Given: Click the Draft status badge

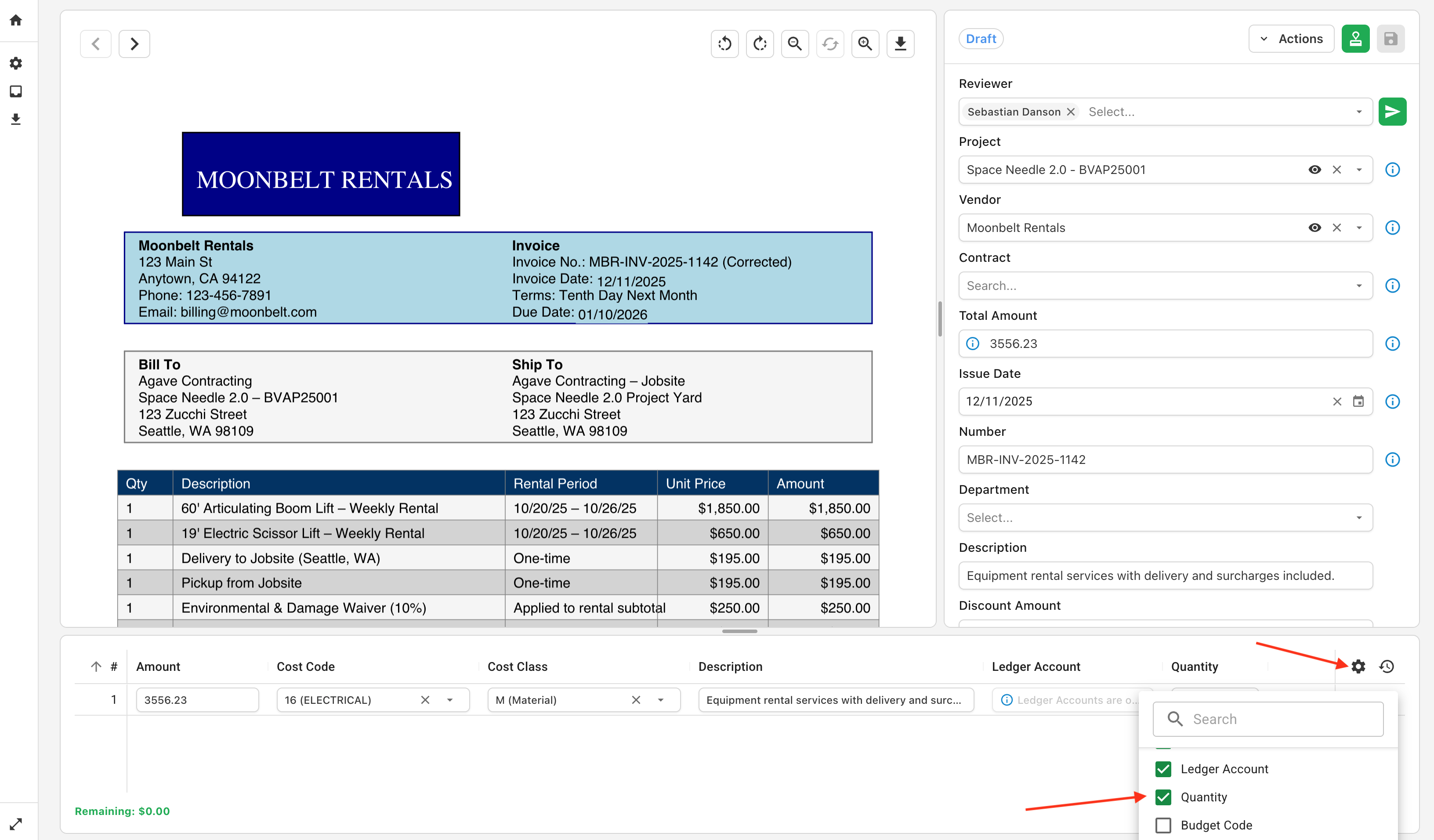Looking at the screenshot, I should (x=981, y=39).
